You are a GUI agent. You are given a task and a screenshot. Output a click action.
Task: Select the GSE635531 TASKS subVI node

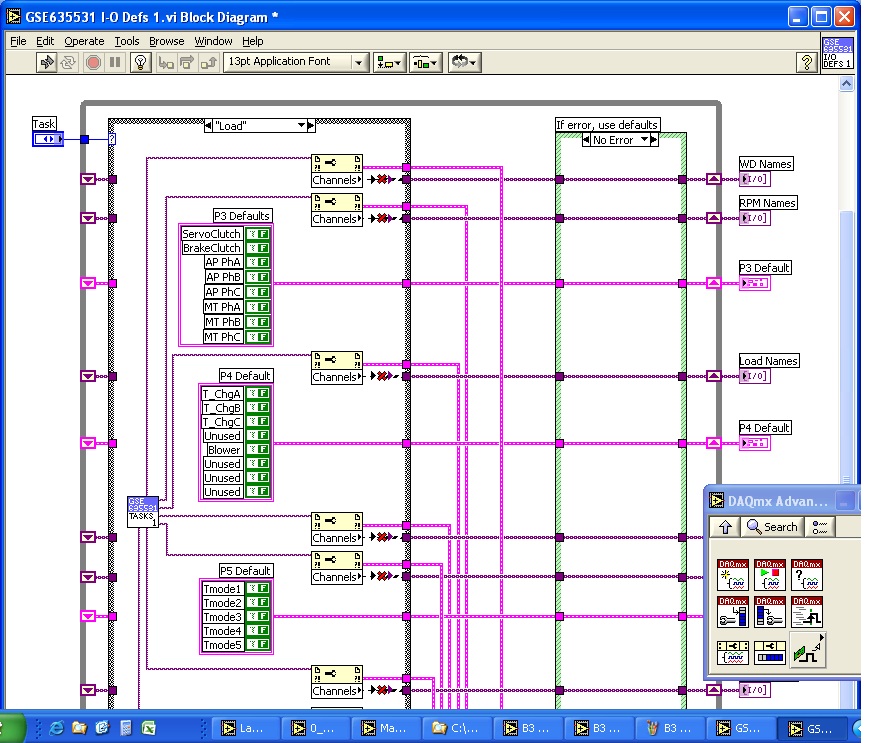click(143, 512)
